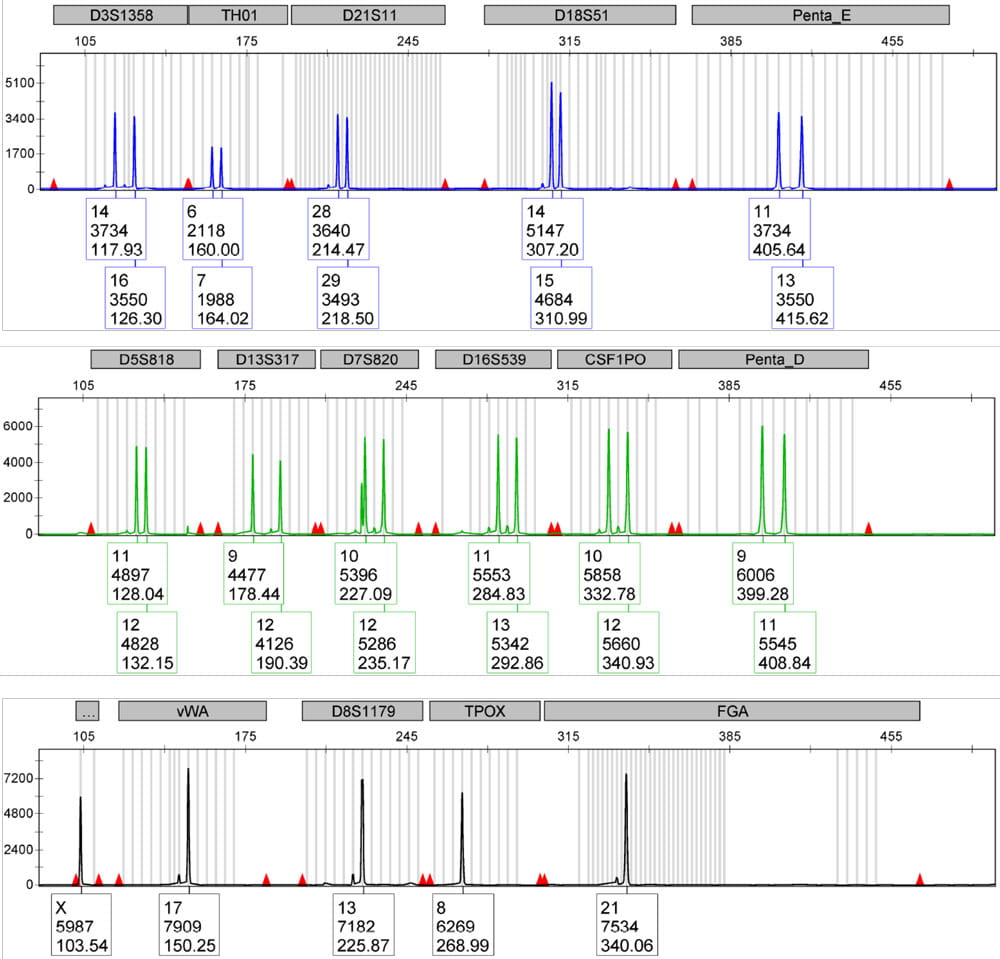Select the D3S1358 locus header
The height and width of the screenshot is (959, 1000).
point(120,15)
